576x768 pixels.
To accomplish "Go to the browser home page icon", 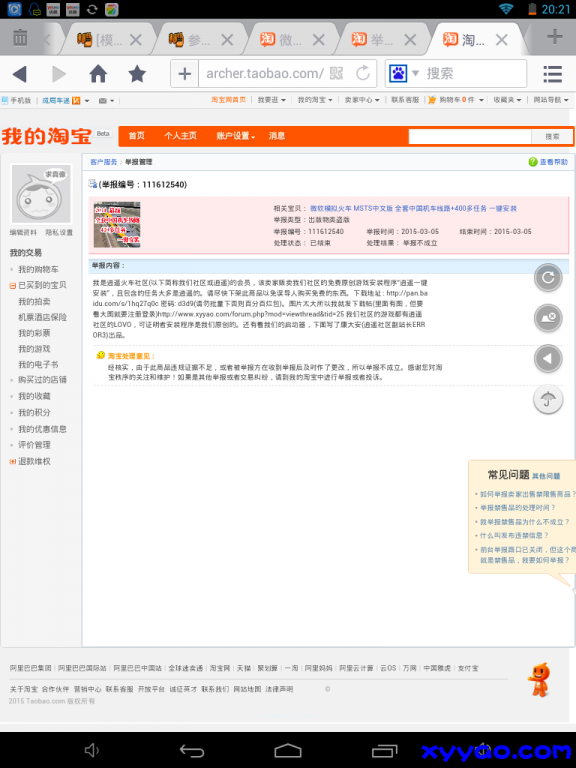I will (x=98, y=74).
